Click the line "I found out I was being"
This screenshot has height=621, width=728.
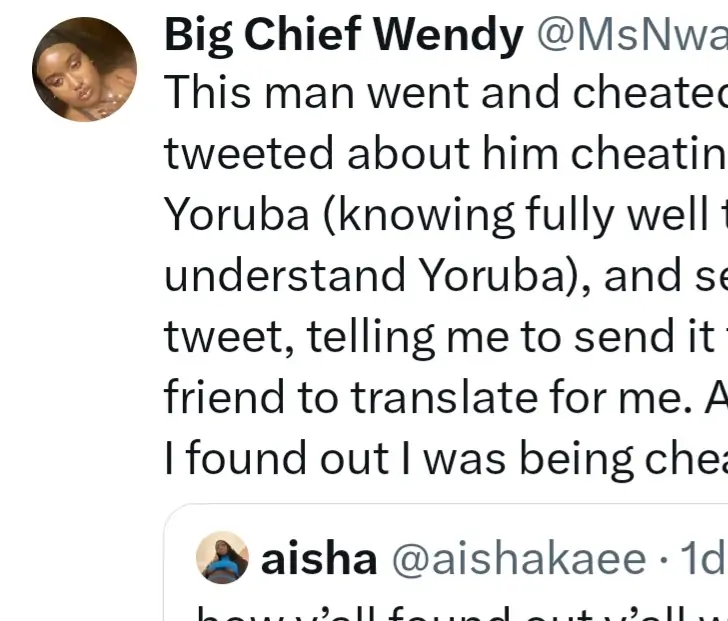pyautogui.click(x=445, y=457)
